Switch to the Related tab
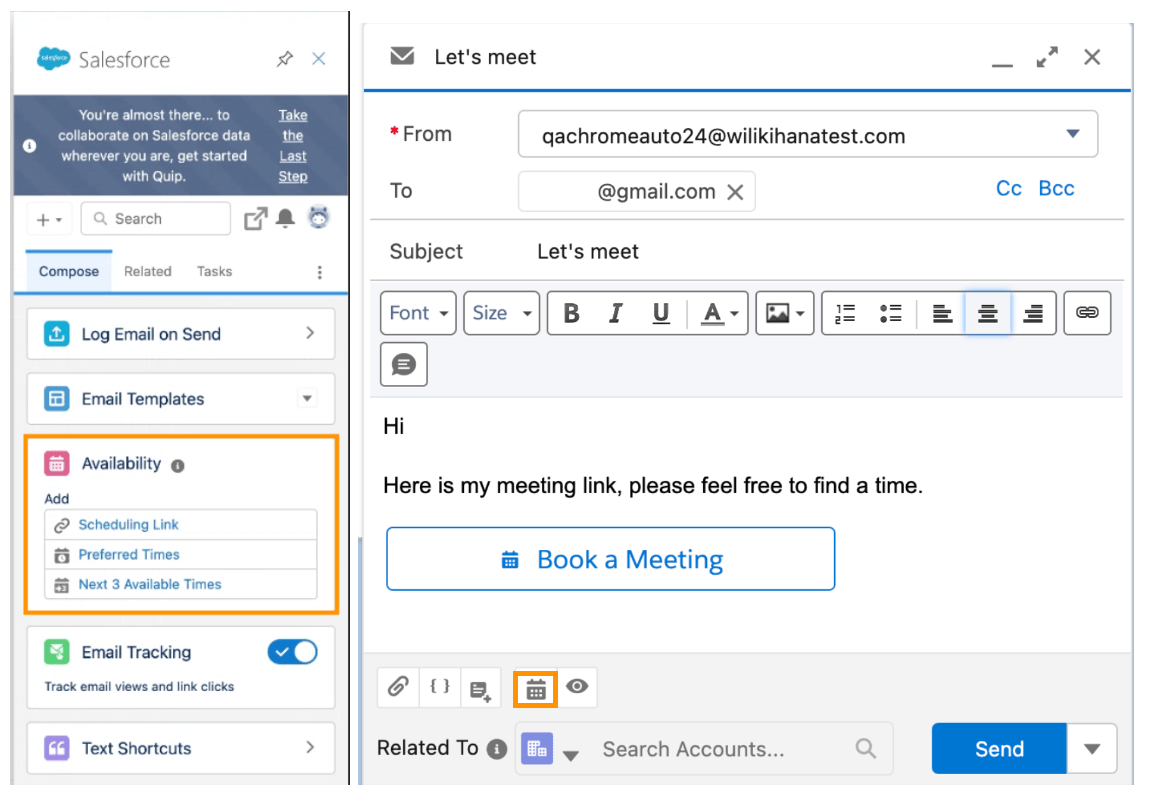 pos(147,271)
